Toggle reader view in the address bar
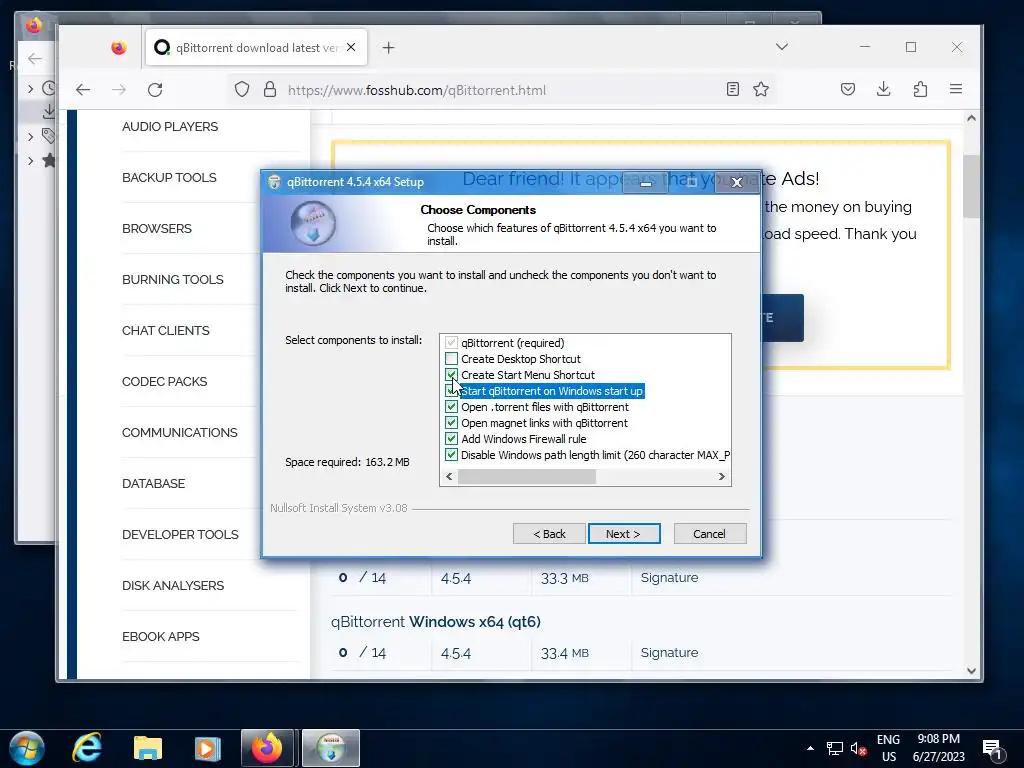 733,89
